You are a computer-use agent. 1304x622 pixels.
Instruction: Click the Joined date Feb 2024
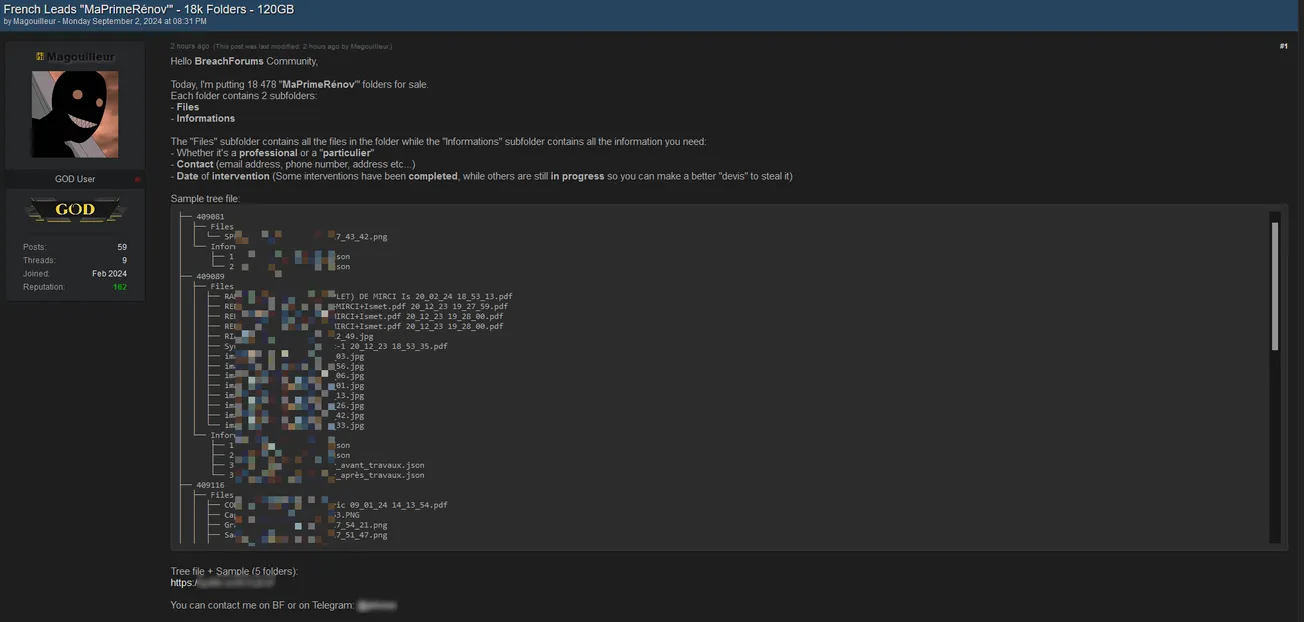tap(109, 274)
